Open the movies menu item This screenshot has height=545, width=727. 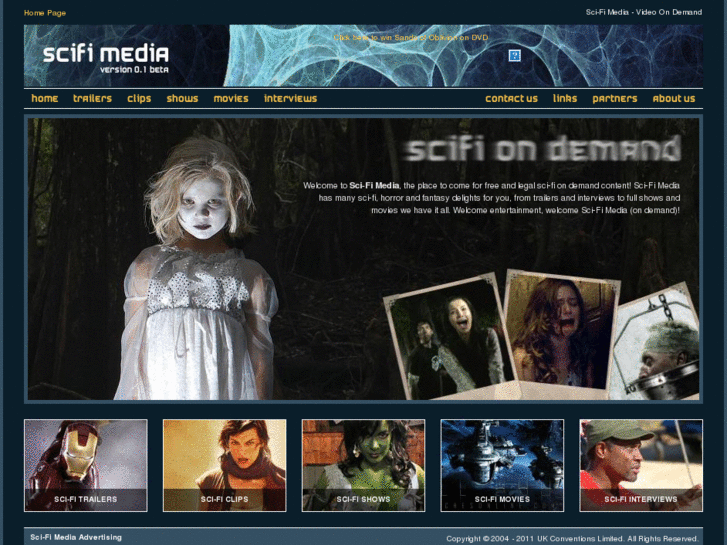click(x=231, y=98)
